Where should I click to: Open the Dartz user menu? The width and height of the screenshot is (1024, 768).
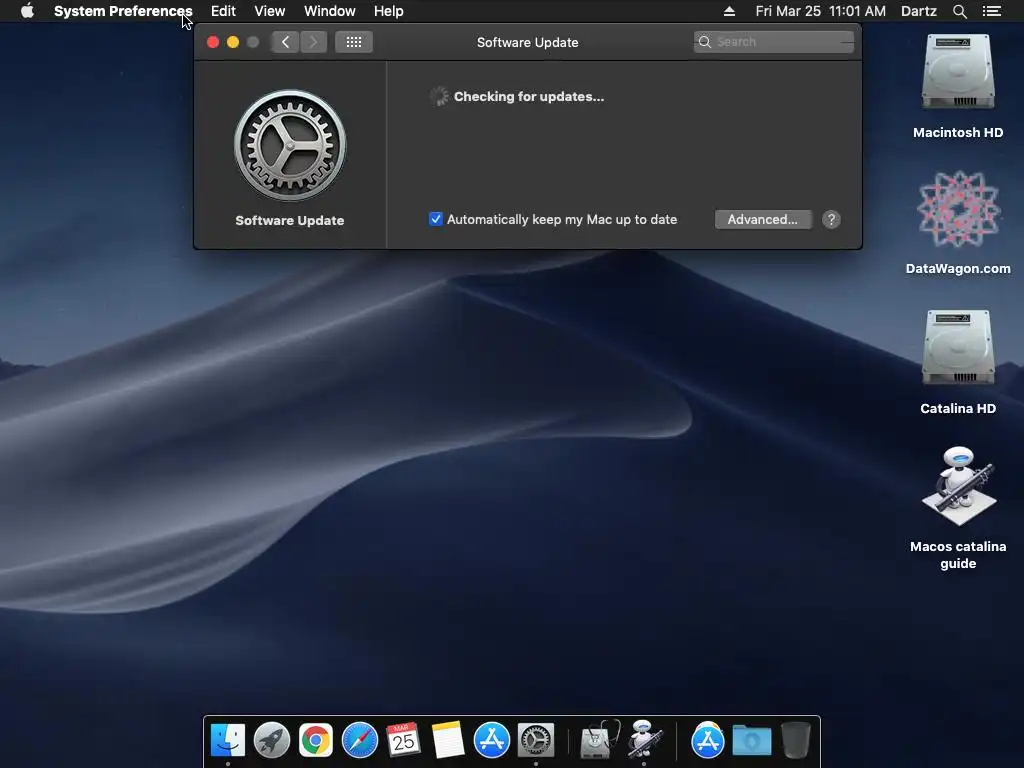pos(918,11)
